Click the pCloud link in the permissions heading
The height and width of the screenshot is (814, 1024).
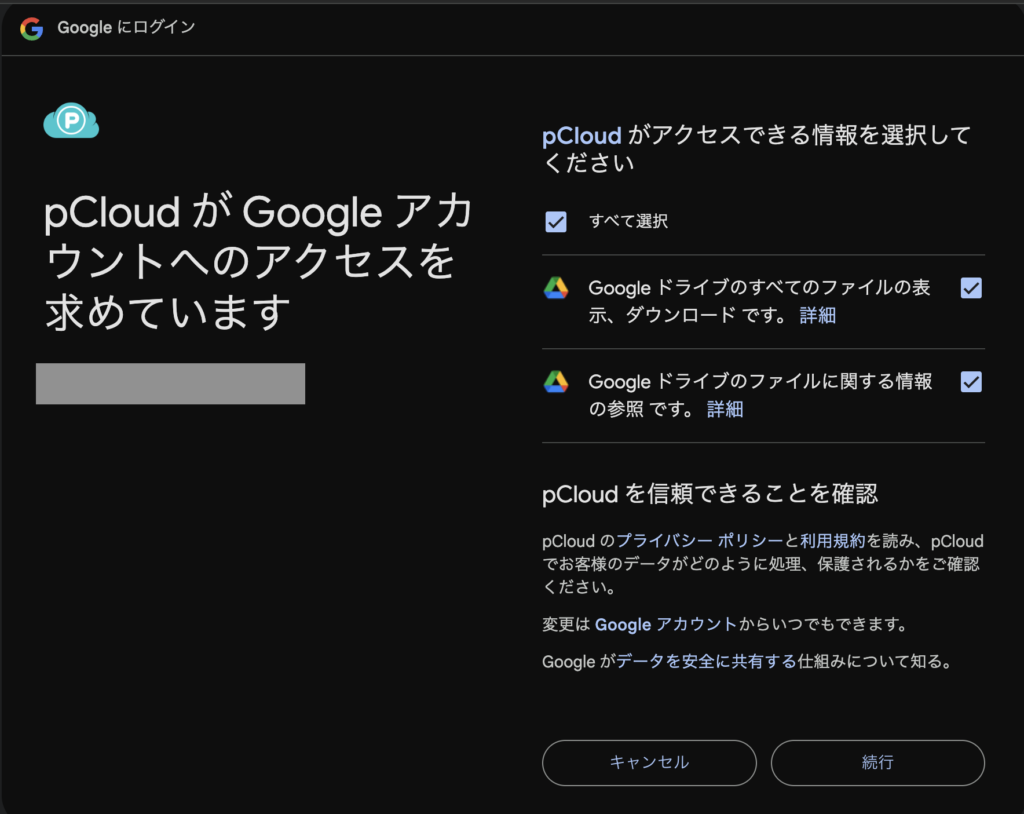[x=582, y=136]
